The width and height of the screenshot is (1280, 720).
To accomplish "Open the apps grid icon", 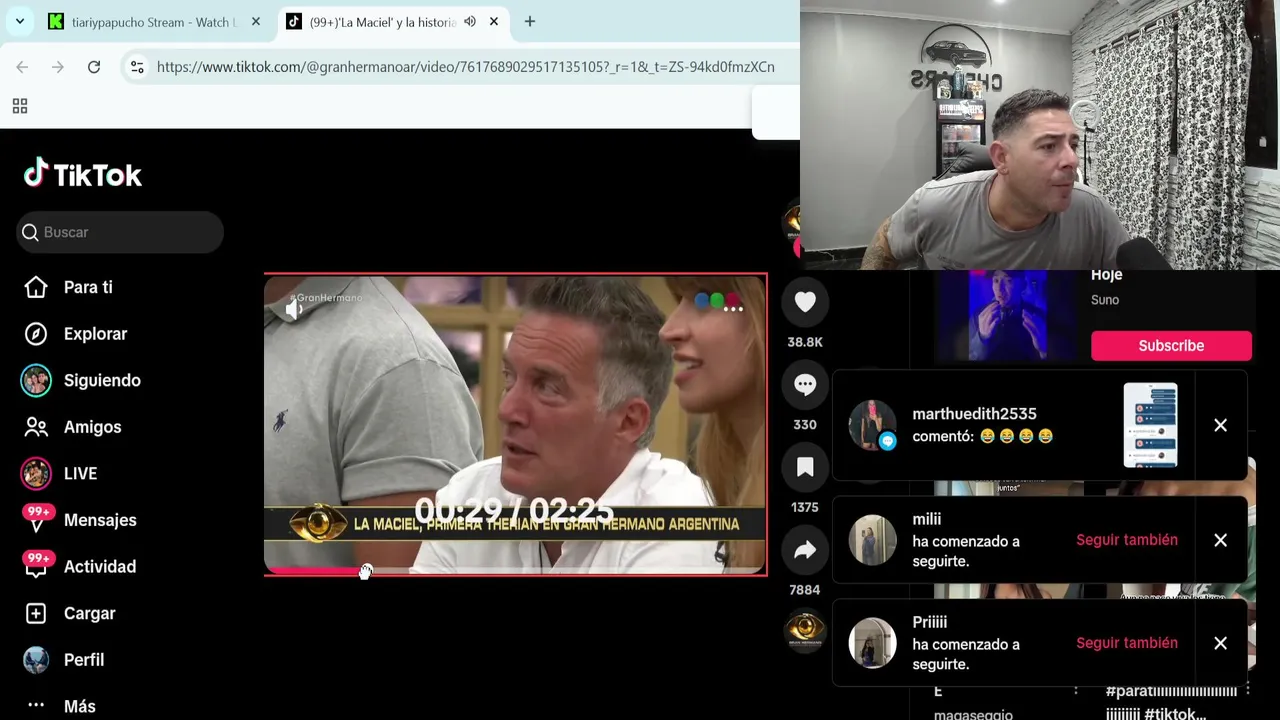I will click(20, 106).
